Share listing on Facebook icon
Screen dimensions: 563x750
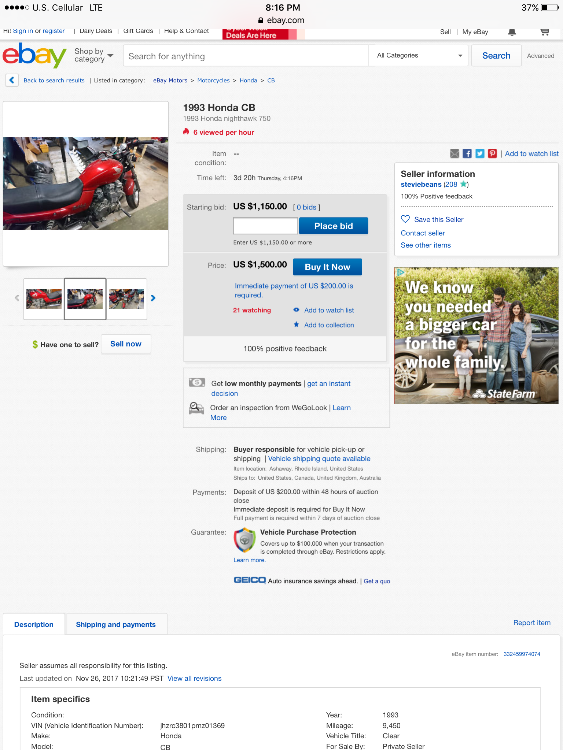pyautogui.click(x=467, y=154)
